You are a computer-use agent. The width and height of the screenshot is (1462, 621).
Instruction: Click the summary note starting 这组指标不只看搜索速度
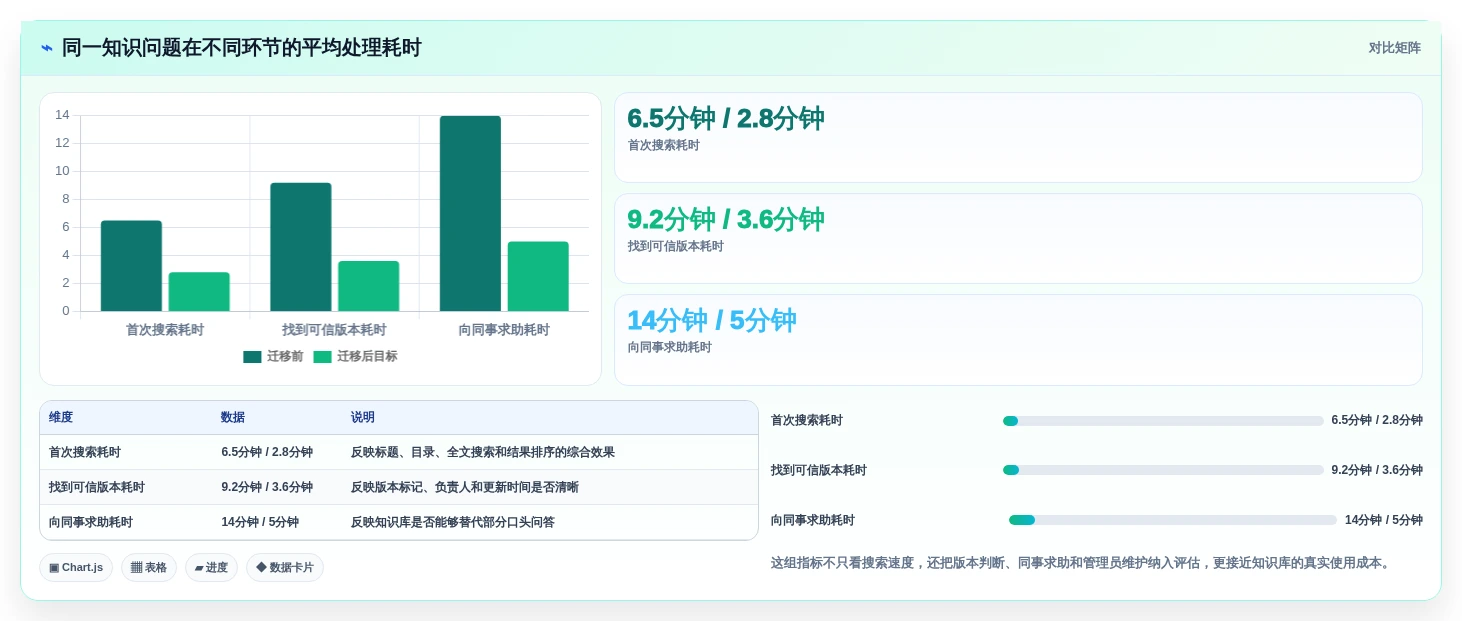point(1082,563)
